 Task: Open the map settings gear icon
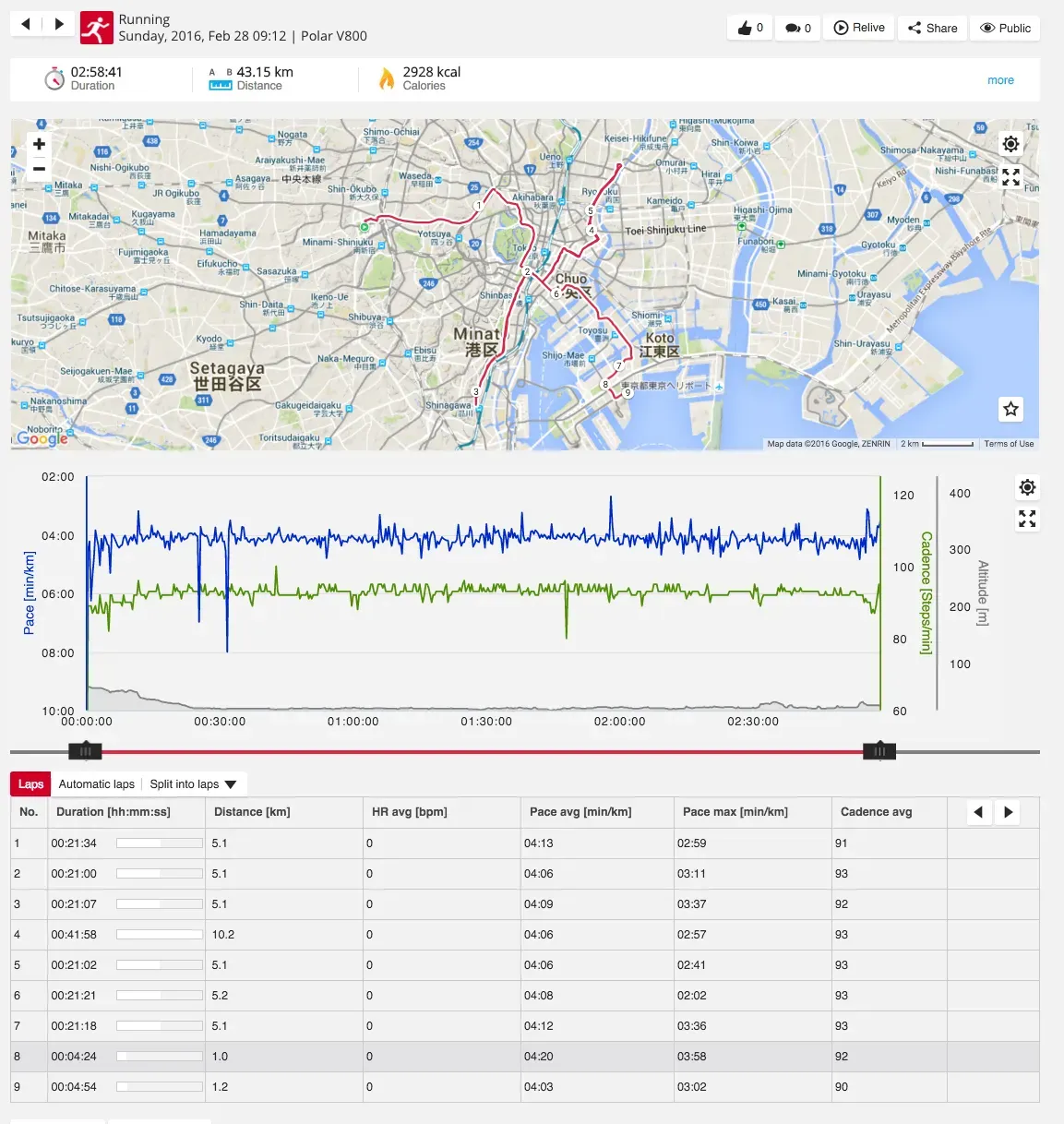[x=1010, y=144]
